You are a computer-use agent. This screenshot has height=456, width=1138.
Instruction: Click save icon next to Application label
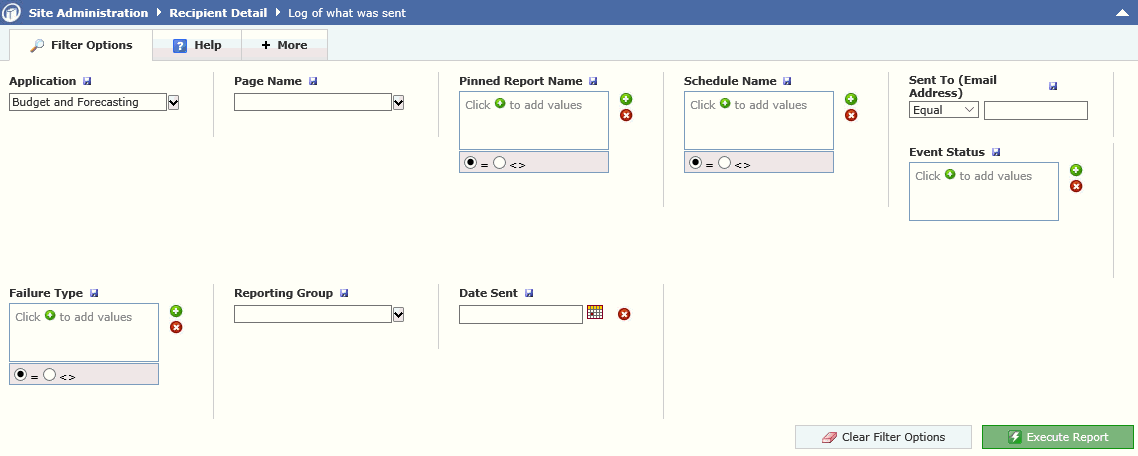coord(87,81)
